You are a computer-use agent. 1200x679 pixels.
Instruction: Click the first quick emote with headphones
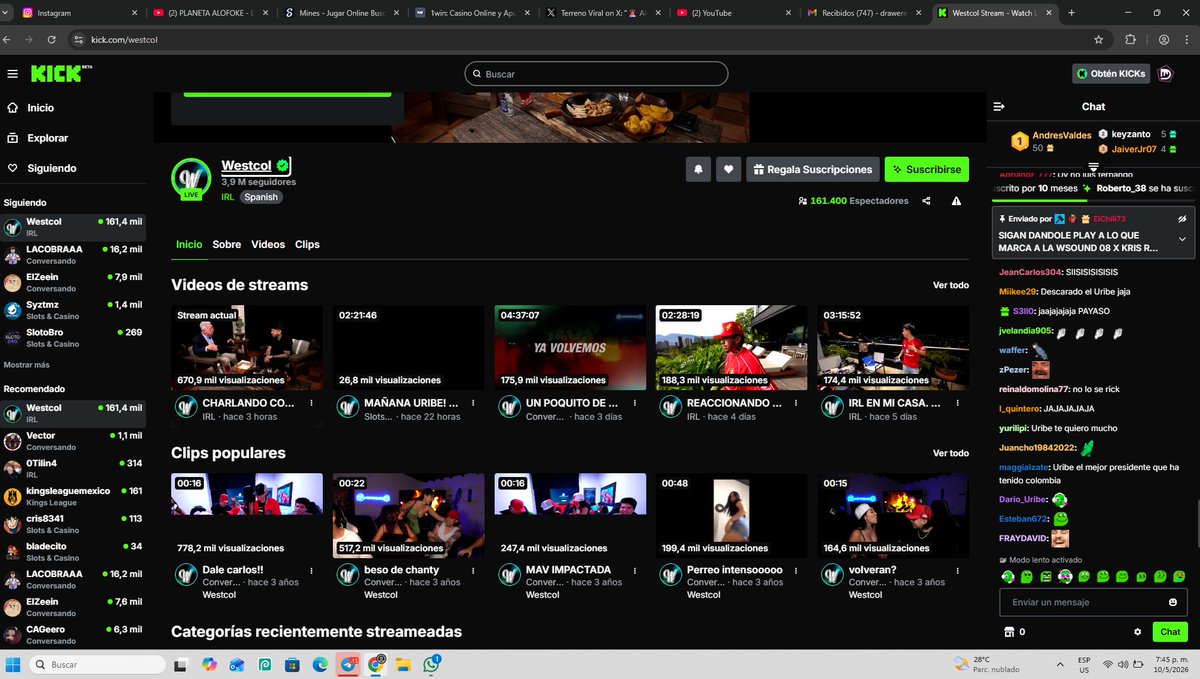point(1008,577)
